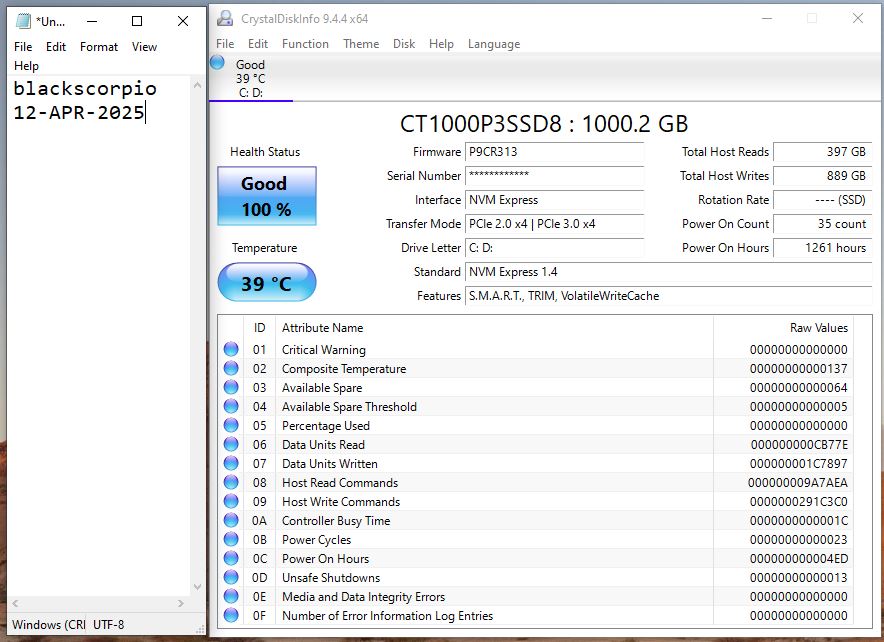The image size is (884, 642).
Task: Click the Good 100 % health status button
Action: (x=267, y=196)
